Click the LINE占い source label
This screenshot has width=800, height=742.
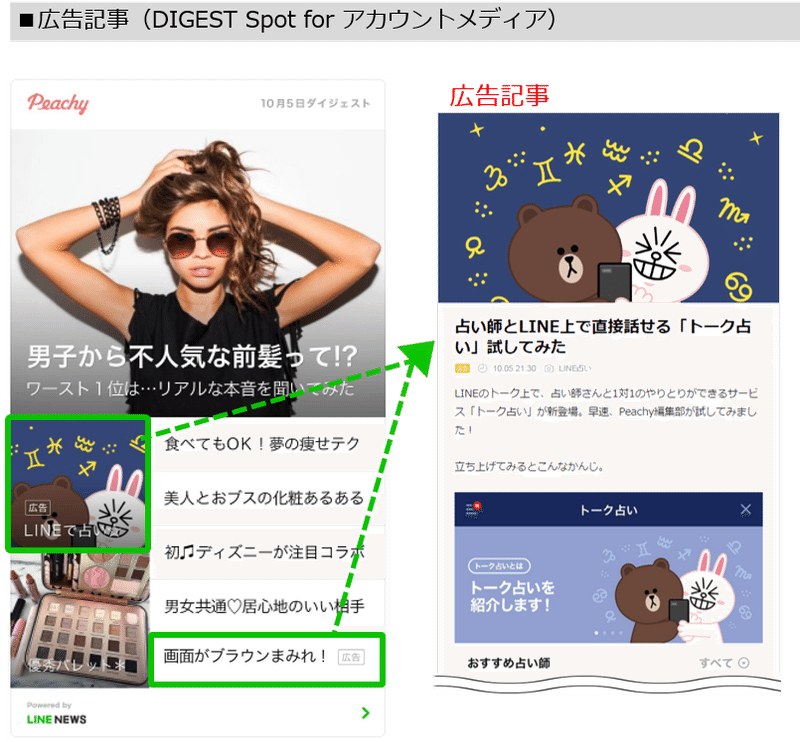point(575,368)
